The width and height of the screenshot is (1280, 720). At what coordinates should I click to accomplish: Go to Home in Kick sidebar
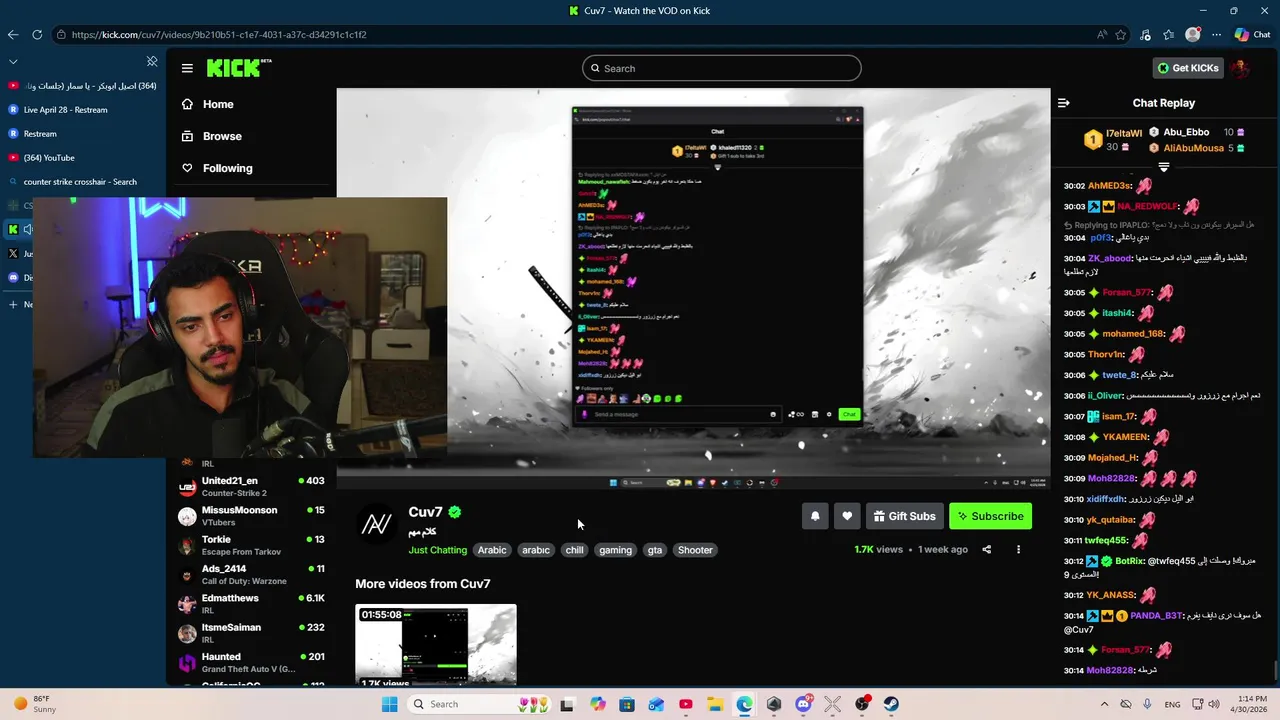click(207, 104)
